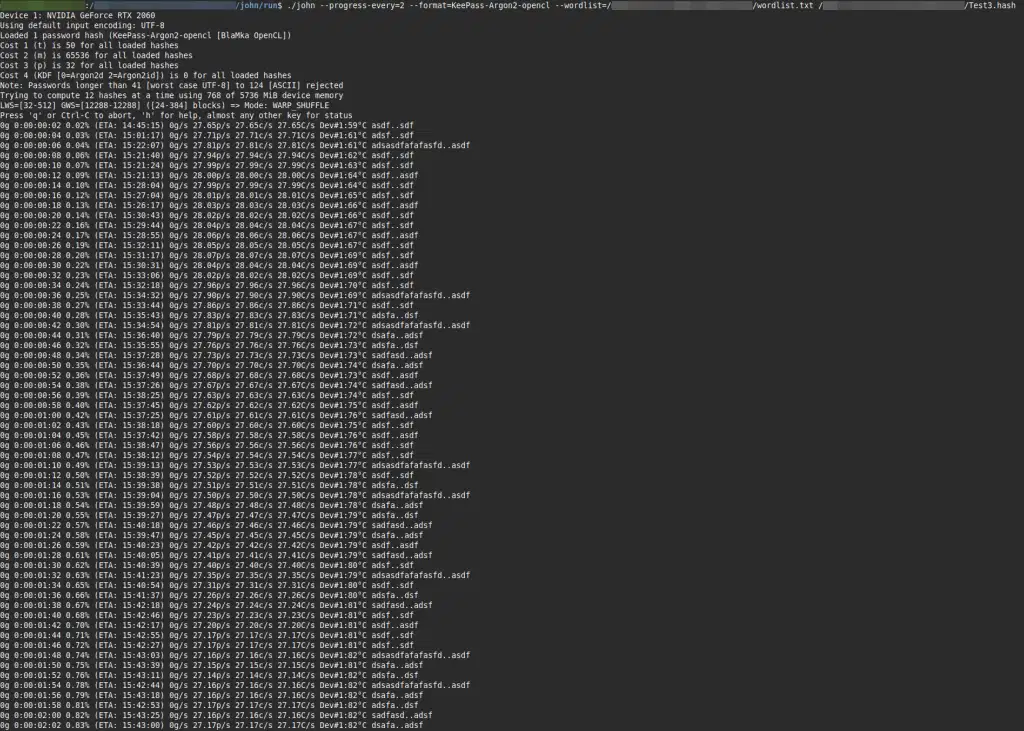The width and height of the screenshot is (1024, 731).
Task: Click 'Test3.hash' in the command line
Action: [992, 5]
